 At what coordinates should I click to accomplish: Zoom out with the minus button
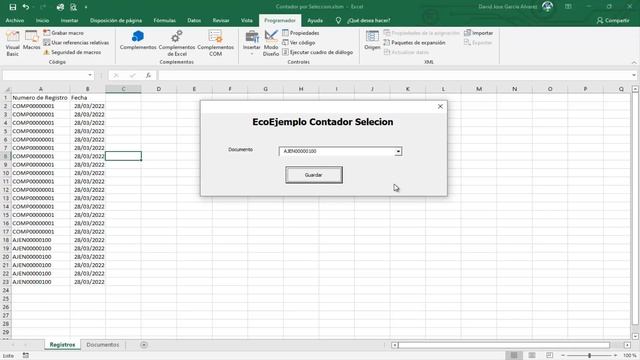(x=563, y=355)
